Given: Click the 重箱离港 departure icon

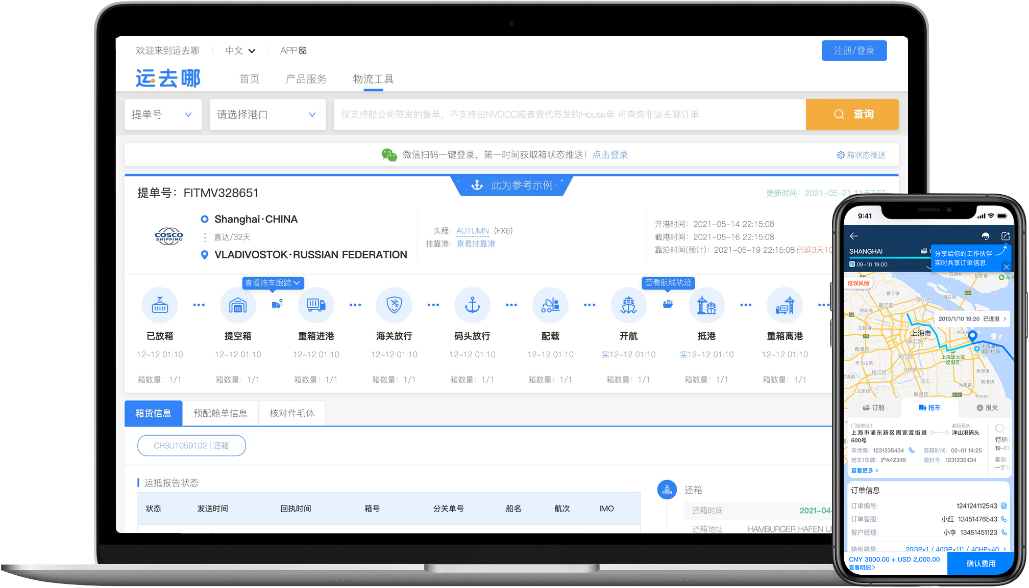Looking at the screenshot, I should pyautogui.click(x=784, y=305).
